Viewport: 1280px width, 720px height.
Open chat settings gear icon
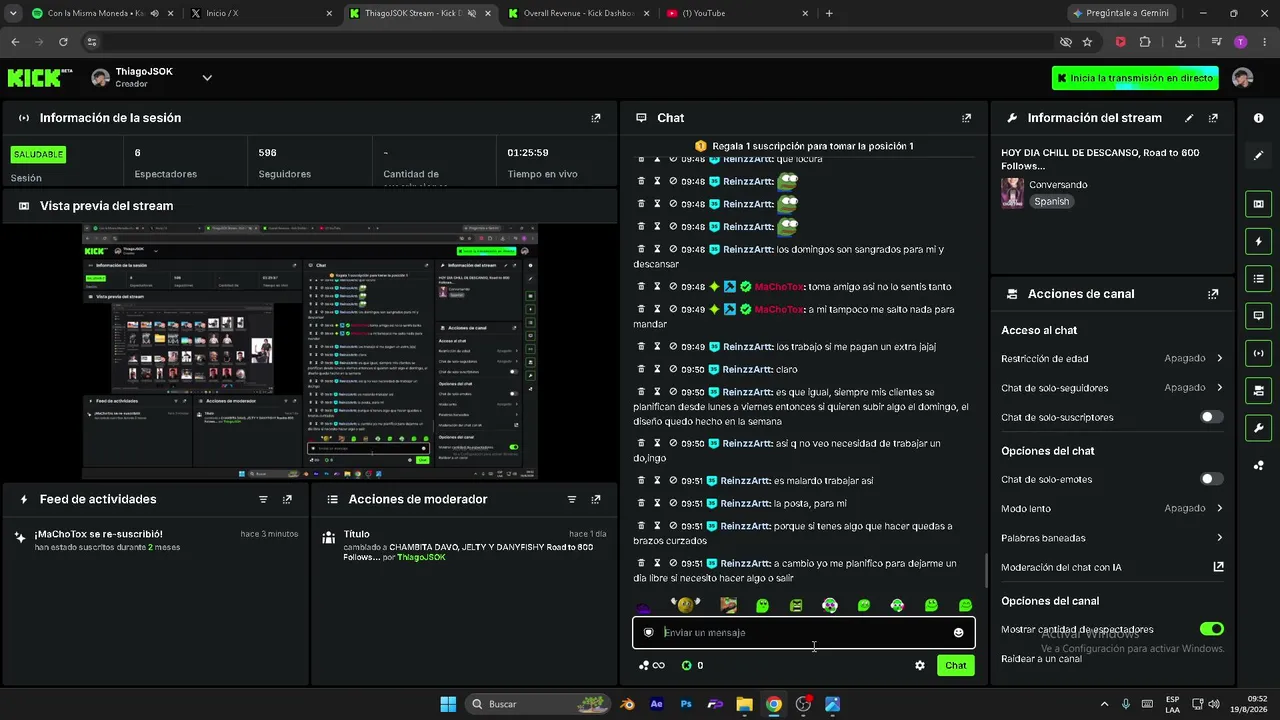pyautogui.click(x=920, y=665)
